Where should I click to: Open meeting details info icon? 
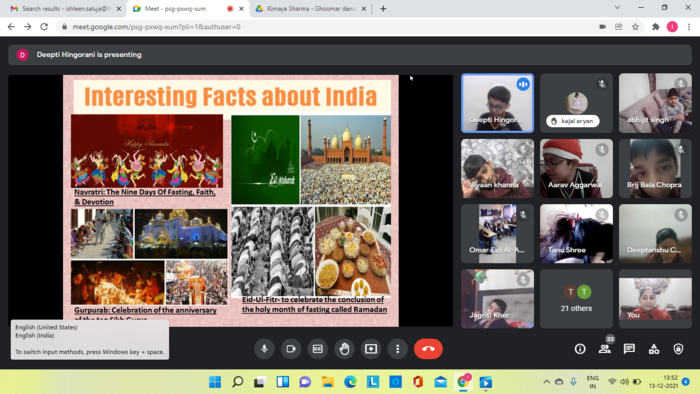[x=580, y=348]
